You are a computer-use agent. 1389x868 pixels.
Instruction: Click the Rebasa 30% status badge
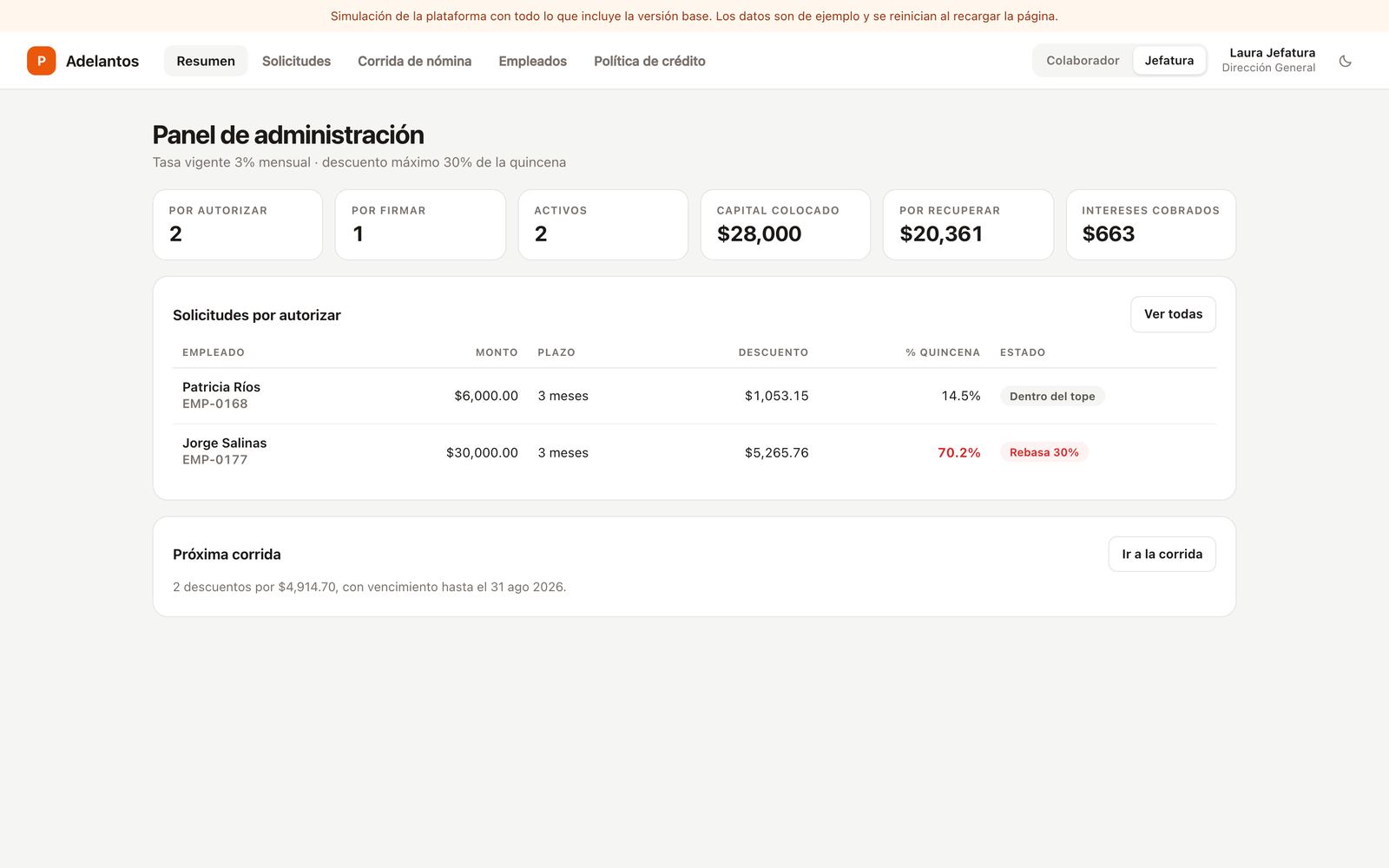tap(1043, 452)
